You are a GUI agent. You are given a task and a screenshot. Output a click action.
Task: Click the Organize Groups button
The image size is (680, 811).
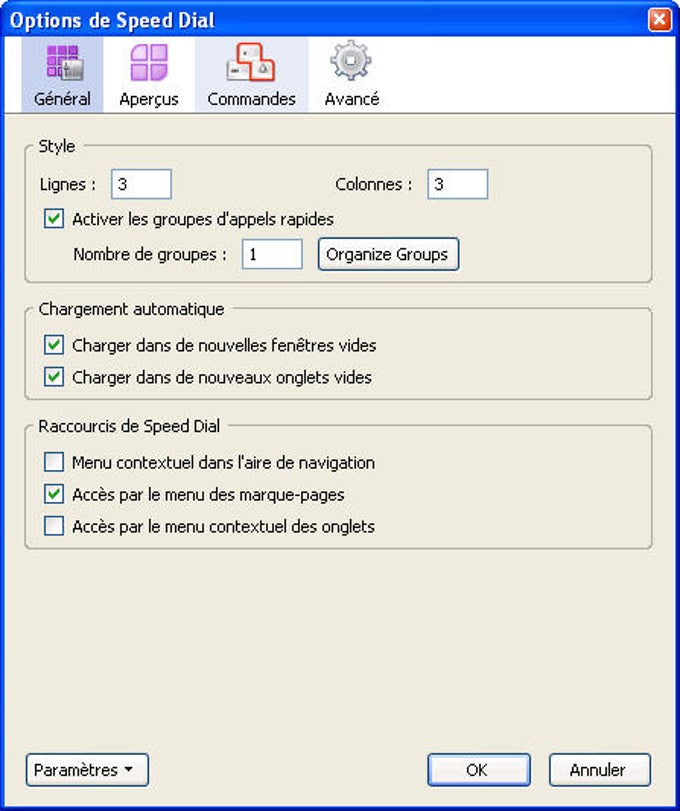(388, 254)
